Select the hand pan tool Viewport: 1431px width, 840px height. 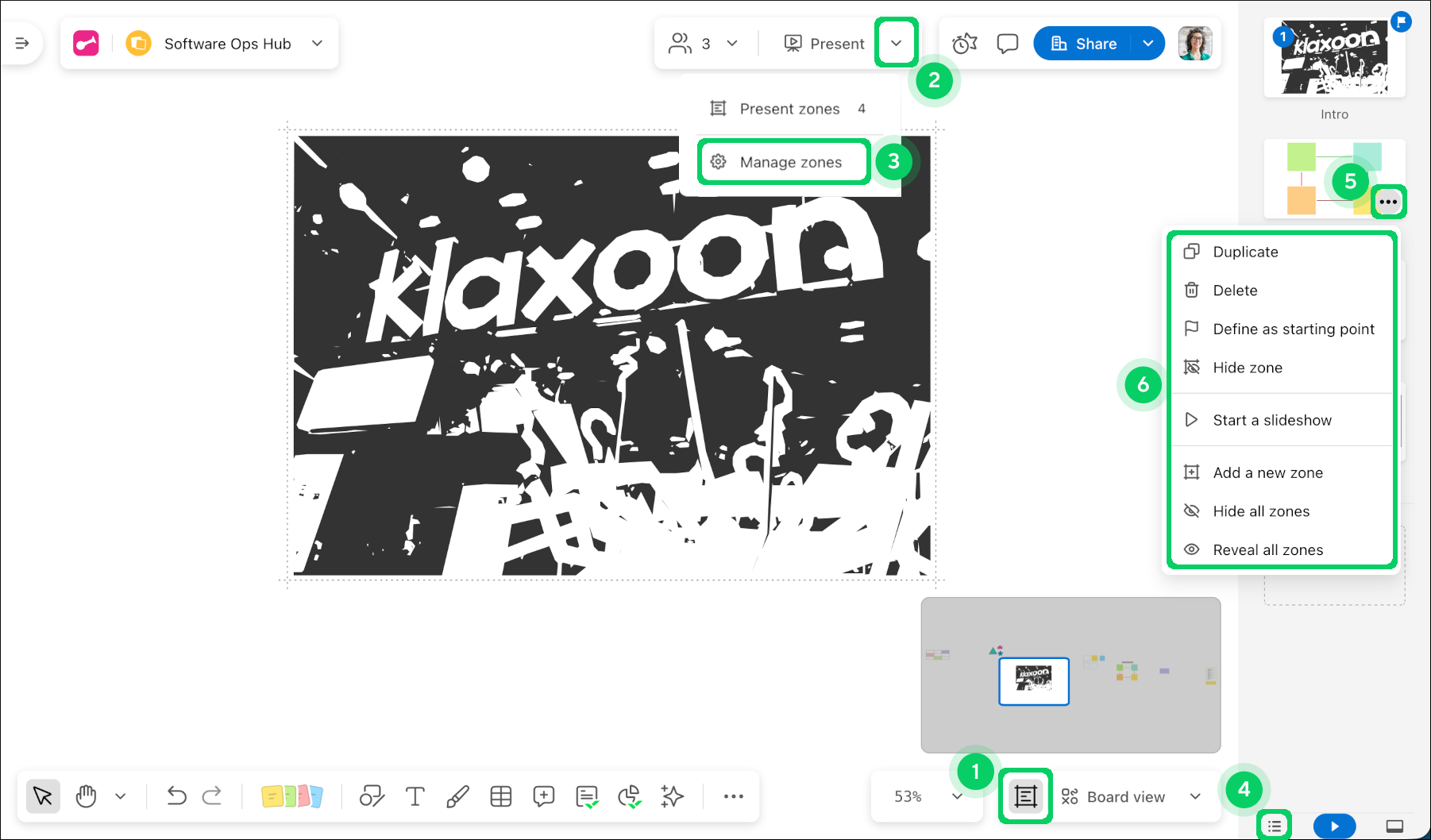86,796
